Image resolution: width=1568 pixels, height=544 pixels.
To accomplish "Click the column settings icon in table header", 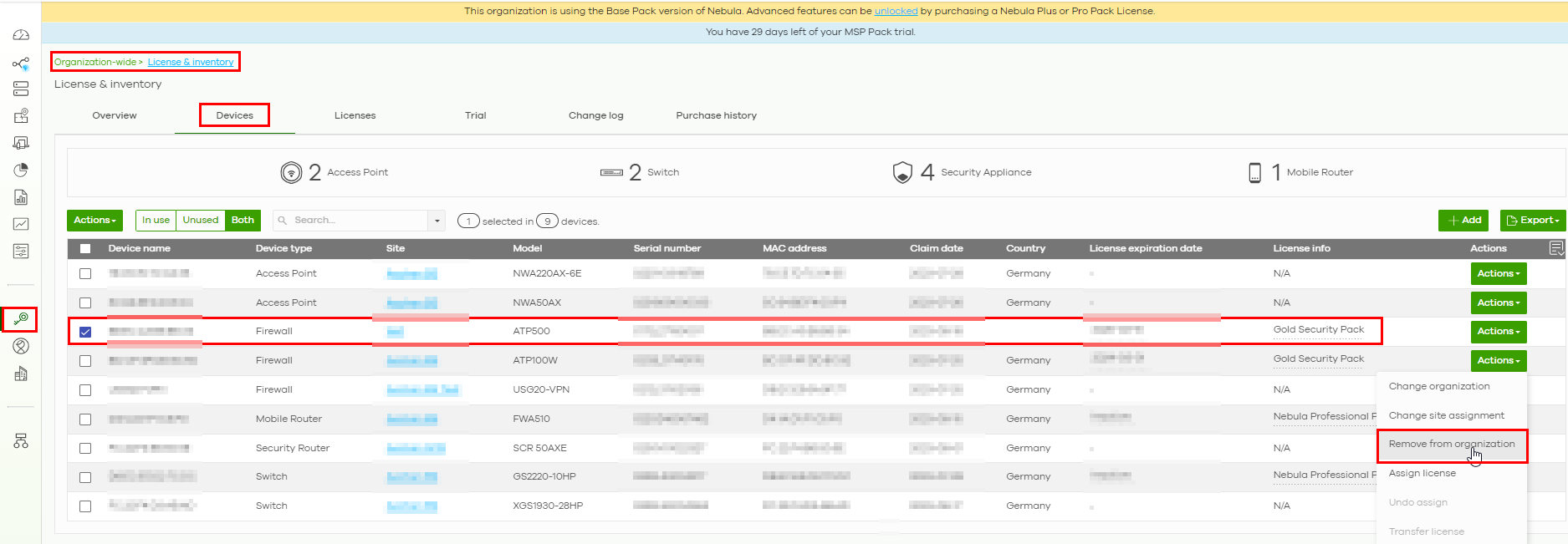I will (x=1555, y=248).
